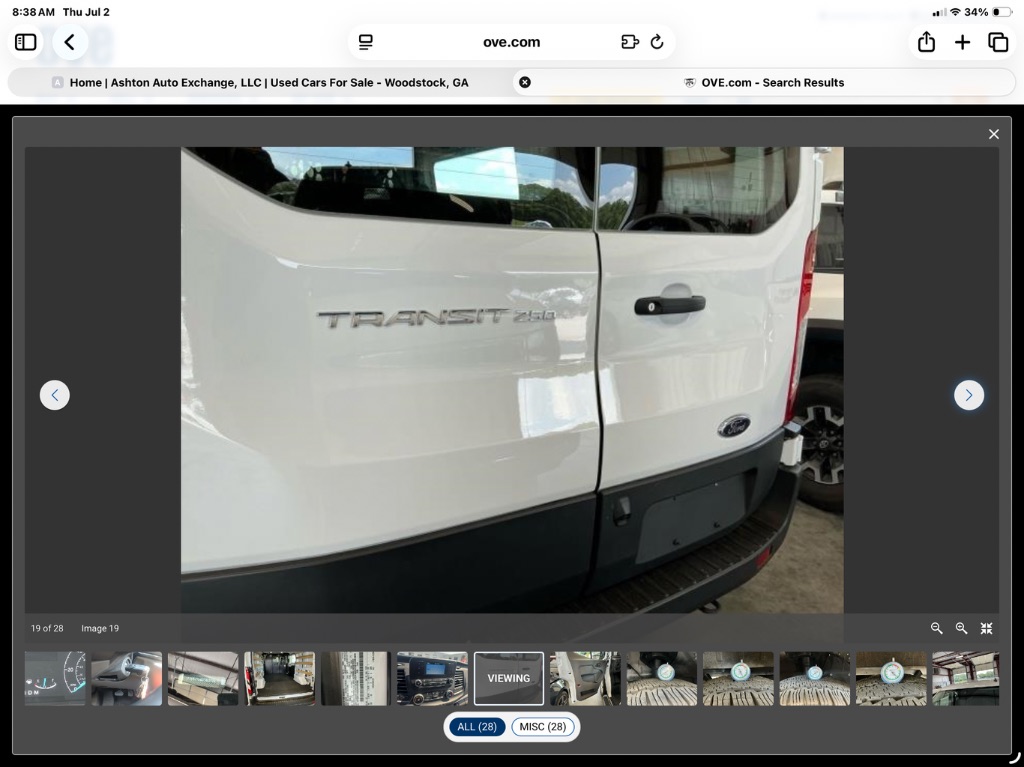Zoom in with the plus magnifier icon
Screen dimensions: 1024x767
click(x=961, y=628)
